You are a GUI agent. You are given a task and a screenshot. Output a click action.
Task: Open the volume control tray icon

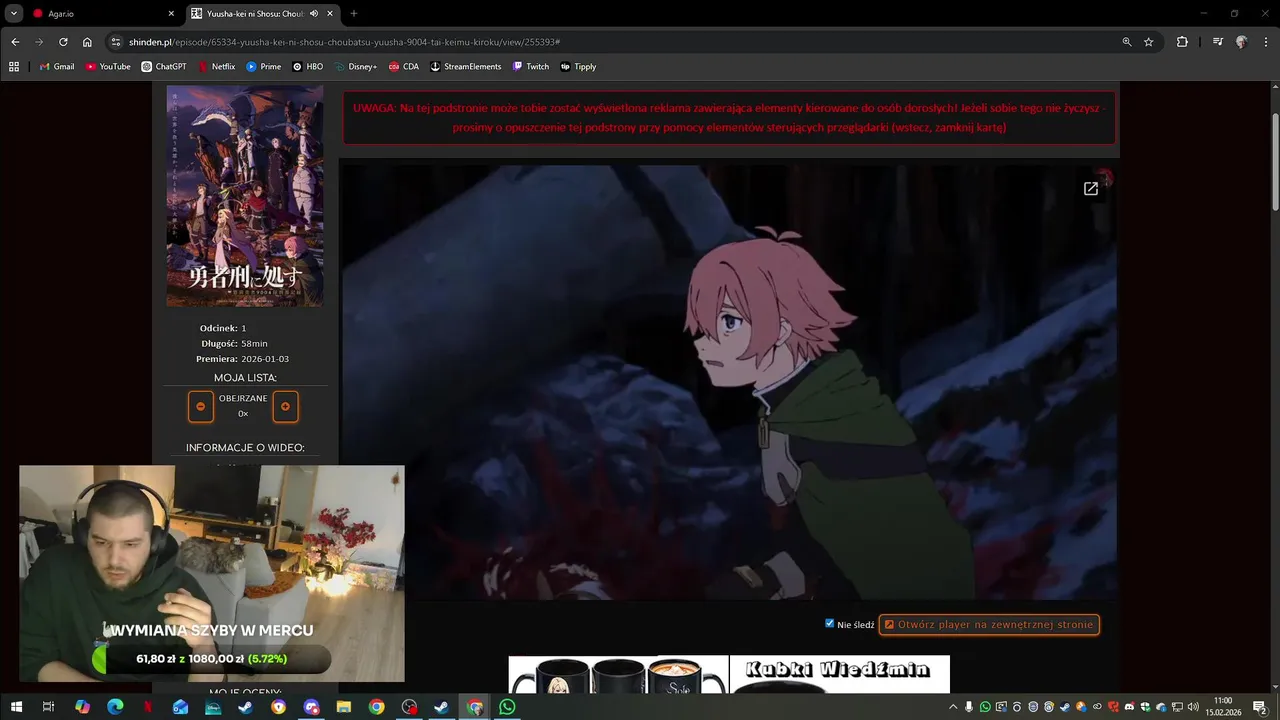pyautogui.click(x=1193, y=707)
